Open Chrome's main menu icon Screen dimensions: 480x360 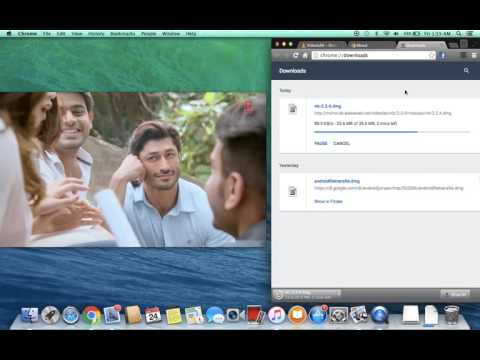[x=474, y=55]
